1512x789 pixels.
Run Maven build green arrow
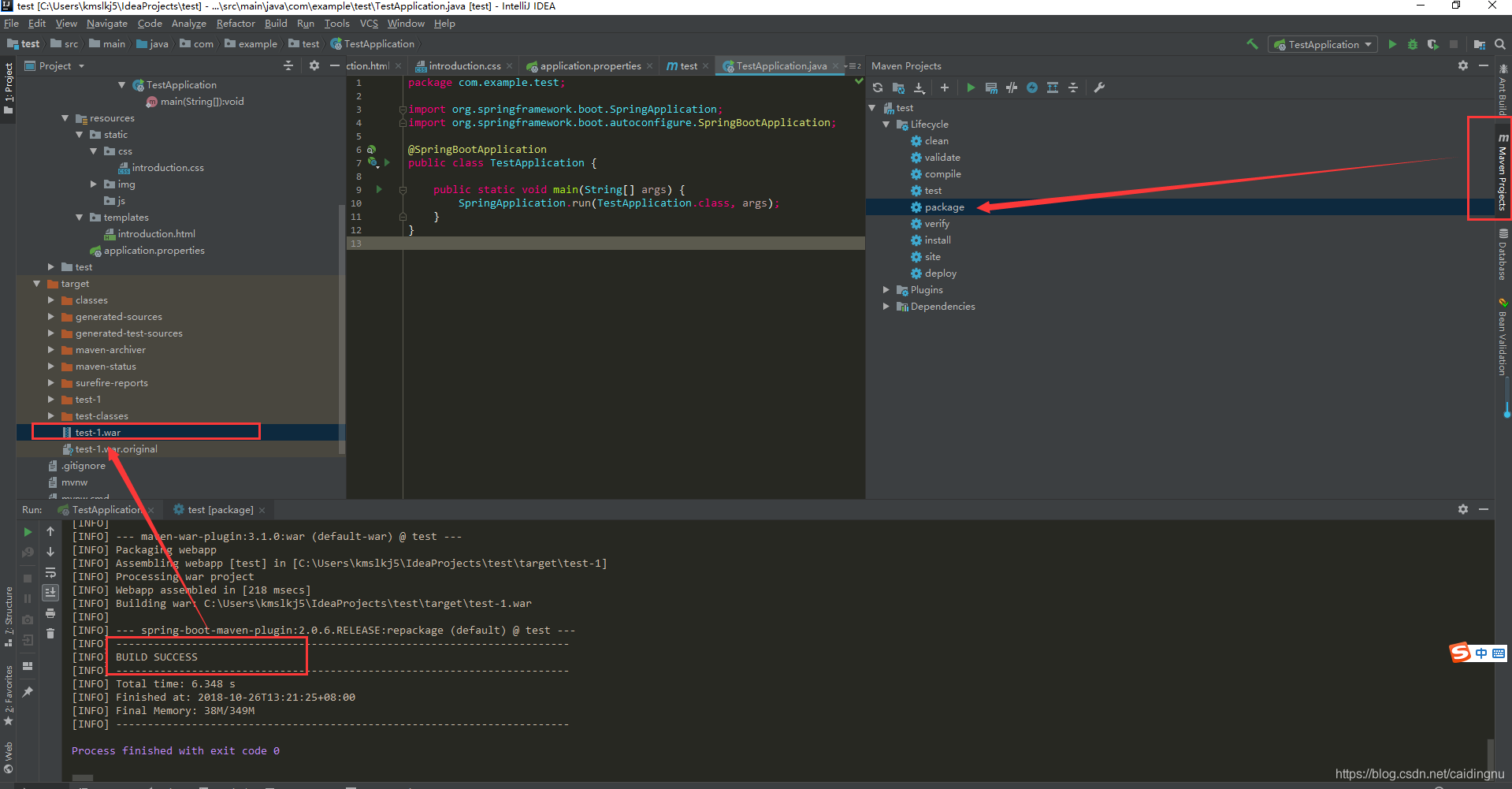pyautogui.click(x=971, y=87)
